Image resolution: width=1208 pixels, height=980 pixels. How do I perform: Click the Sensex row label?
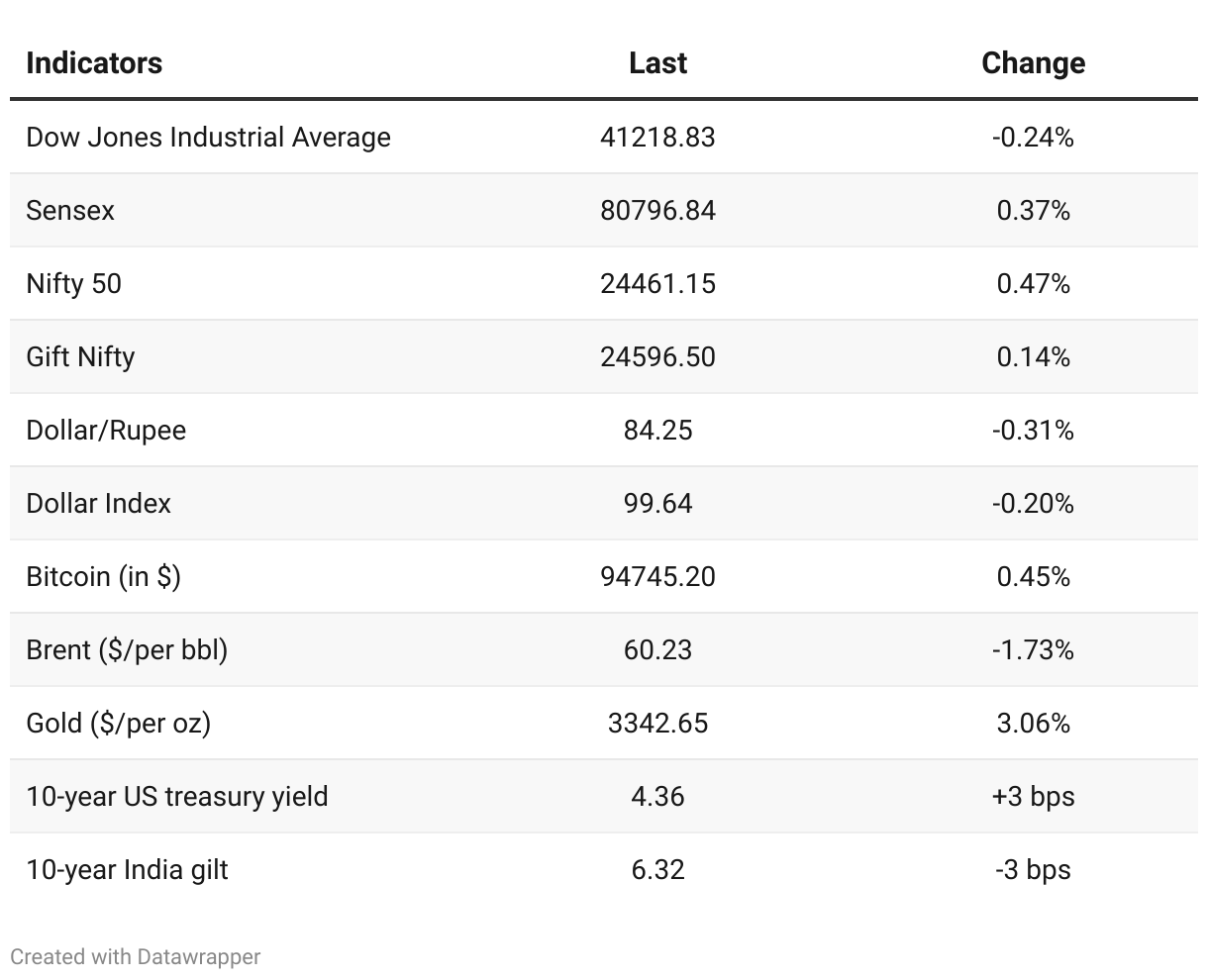70,211
